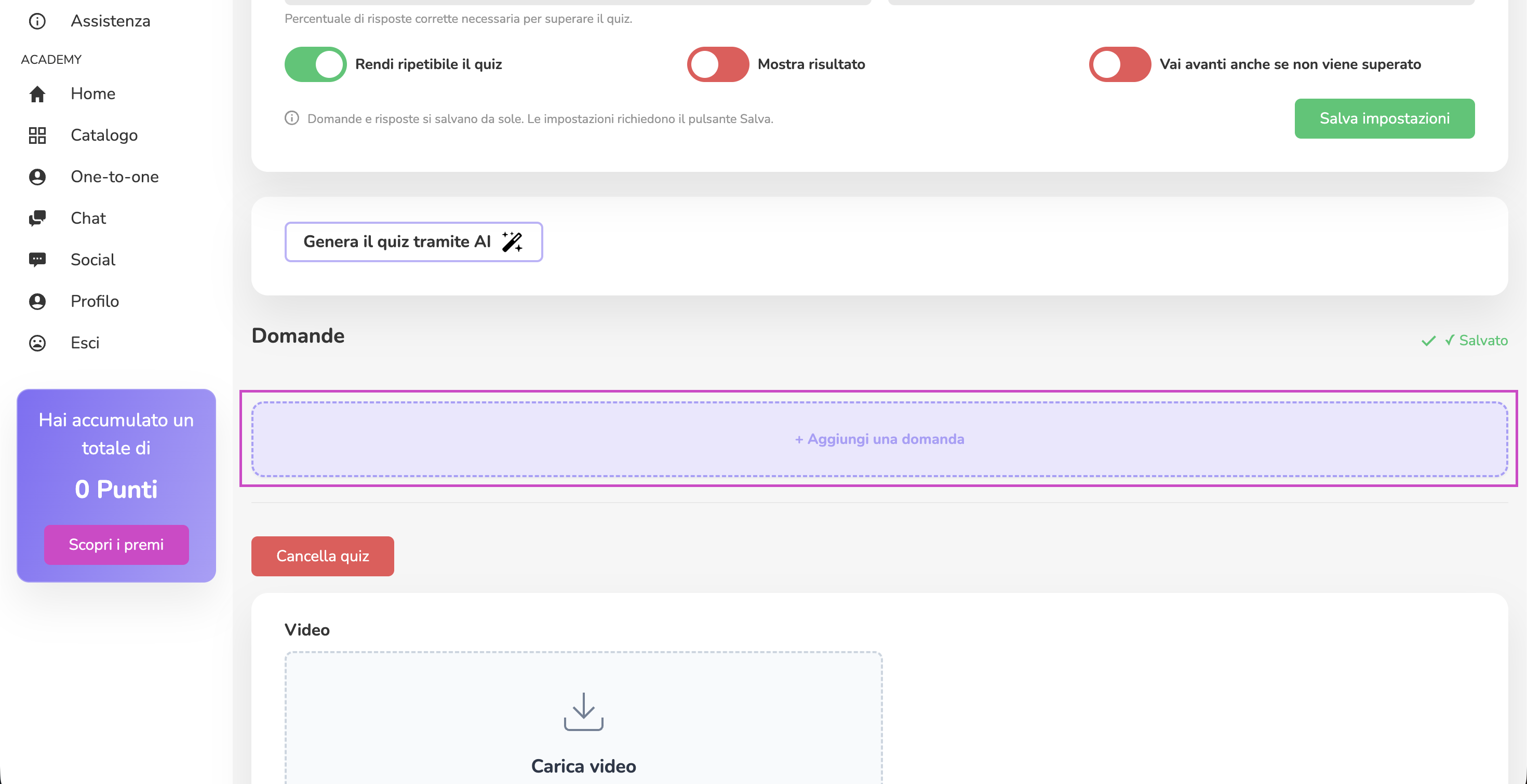The height and width of the screenshot is (784, 1527).
Task: Click the Esci sad face icon
Action: (37, 343)
